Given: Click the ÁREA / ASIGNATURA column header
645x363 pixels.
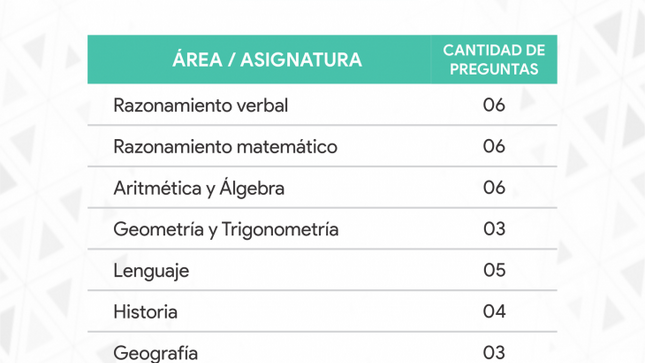Looking at the screenshot, I should [x=267, y=60].
